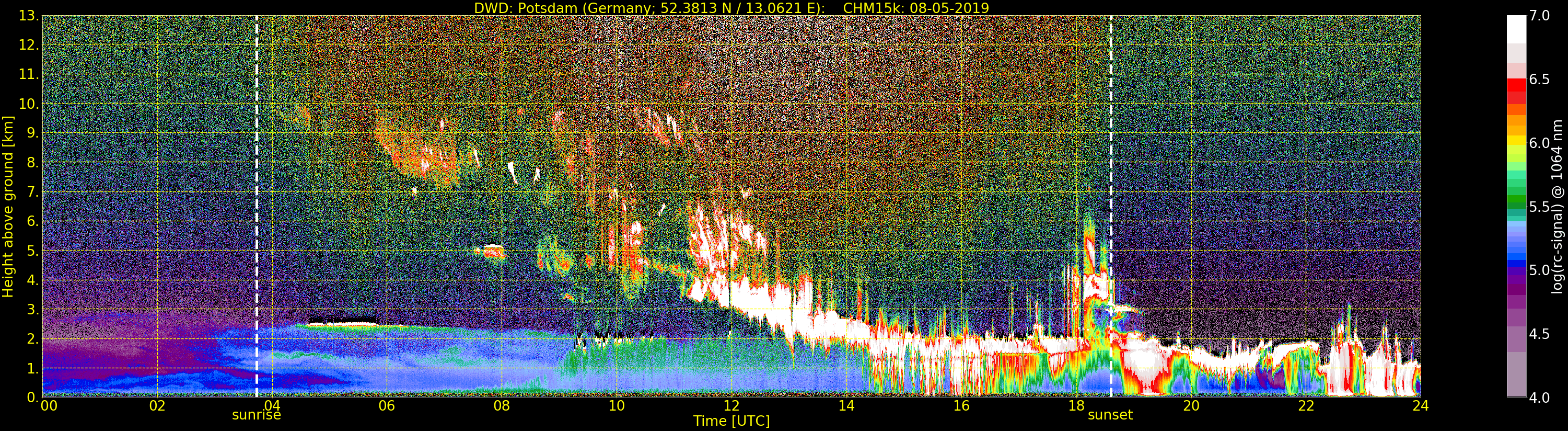Viewport: 1568px width, 431px height.
Task: Click the '02' time axis tick label
Action: click(x=157, y=406)
